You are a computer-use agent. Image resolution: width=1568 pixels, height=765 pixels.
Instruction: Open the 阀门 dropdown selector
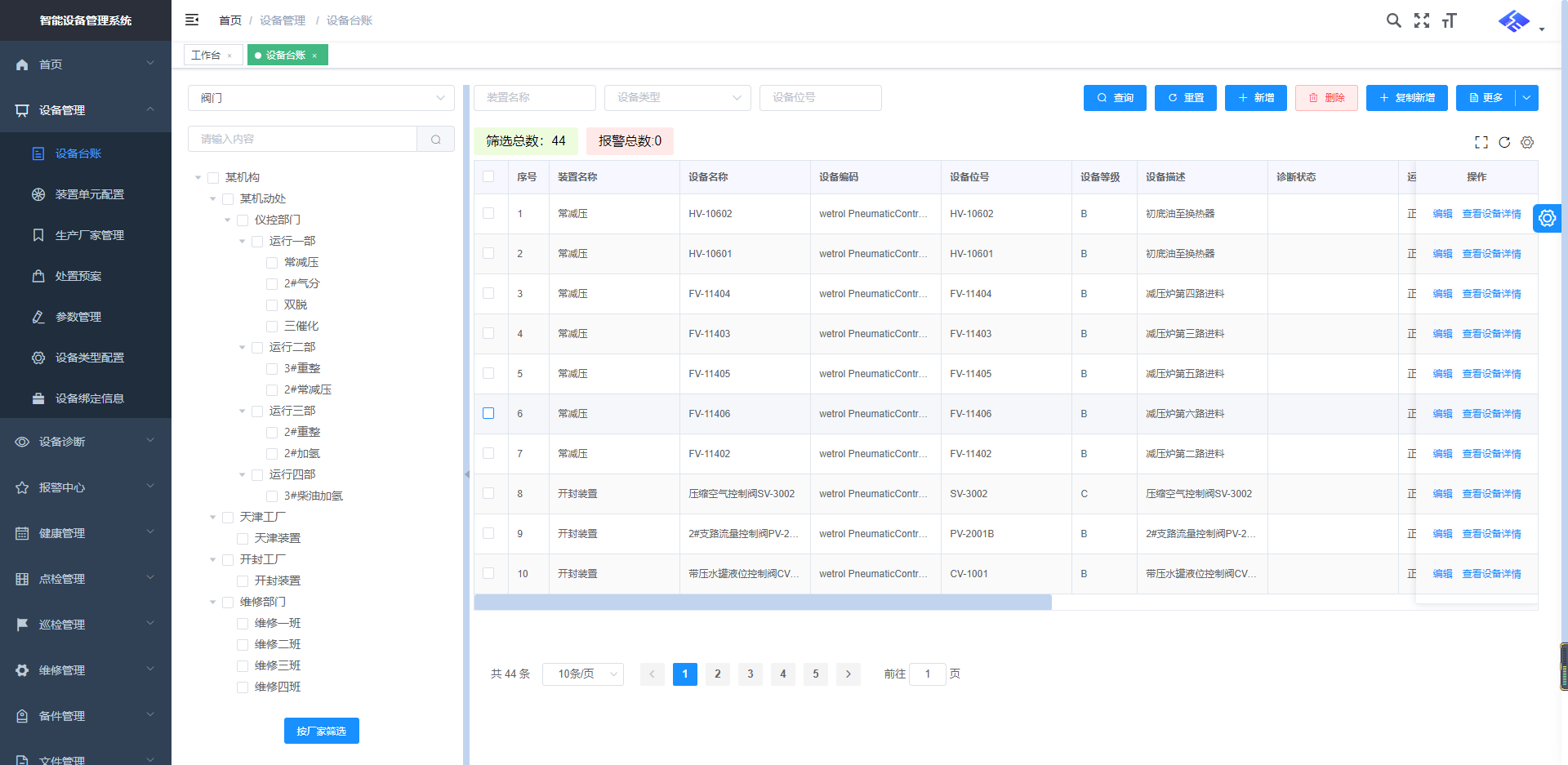point(321,98)
